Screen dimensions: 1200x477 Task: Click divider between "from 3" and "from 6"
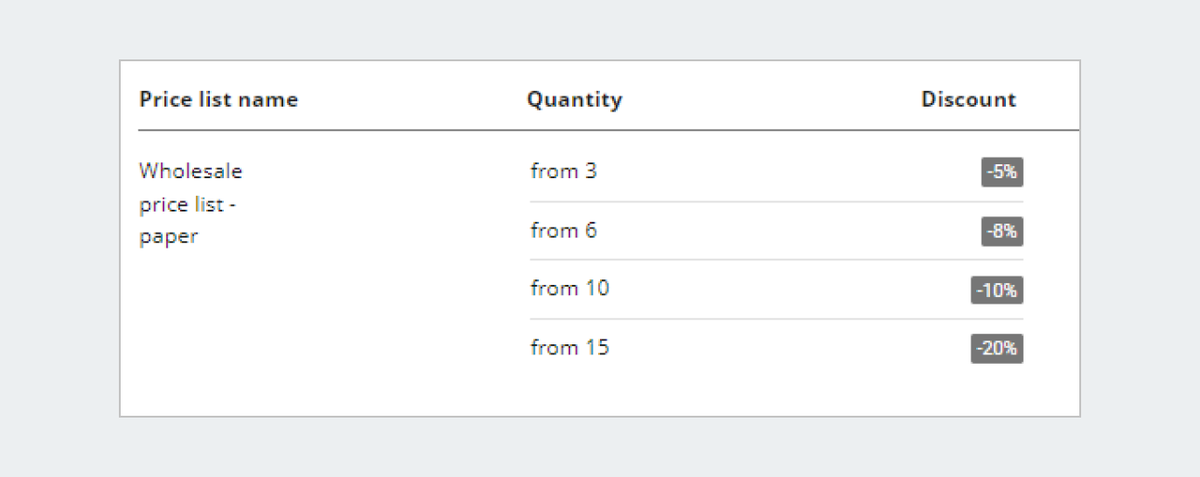(776, 202)
